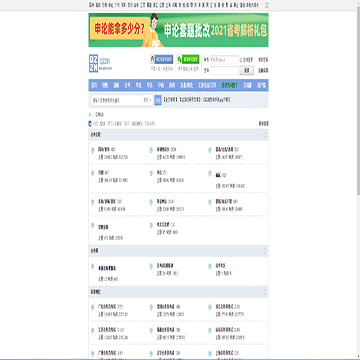The image size is (360, 360).
Task: Sign in with the blue QQ penguin button
Action: 161,59
